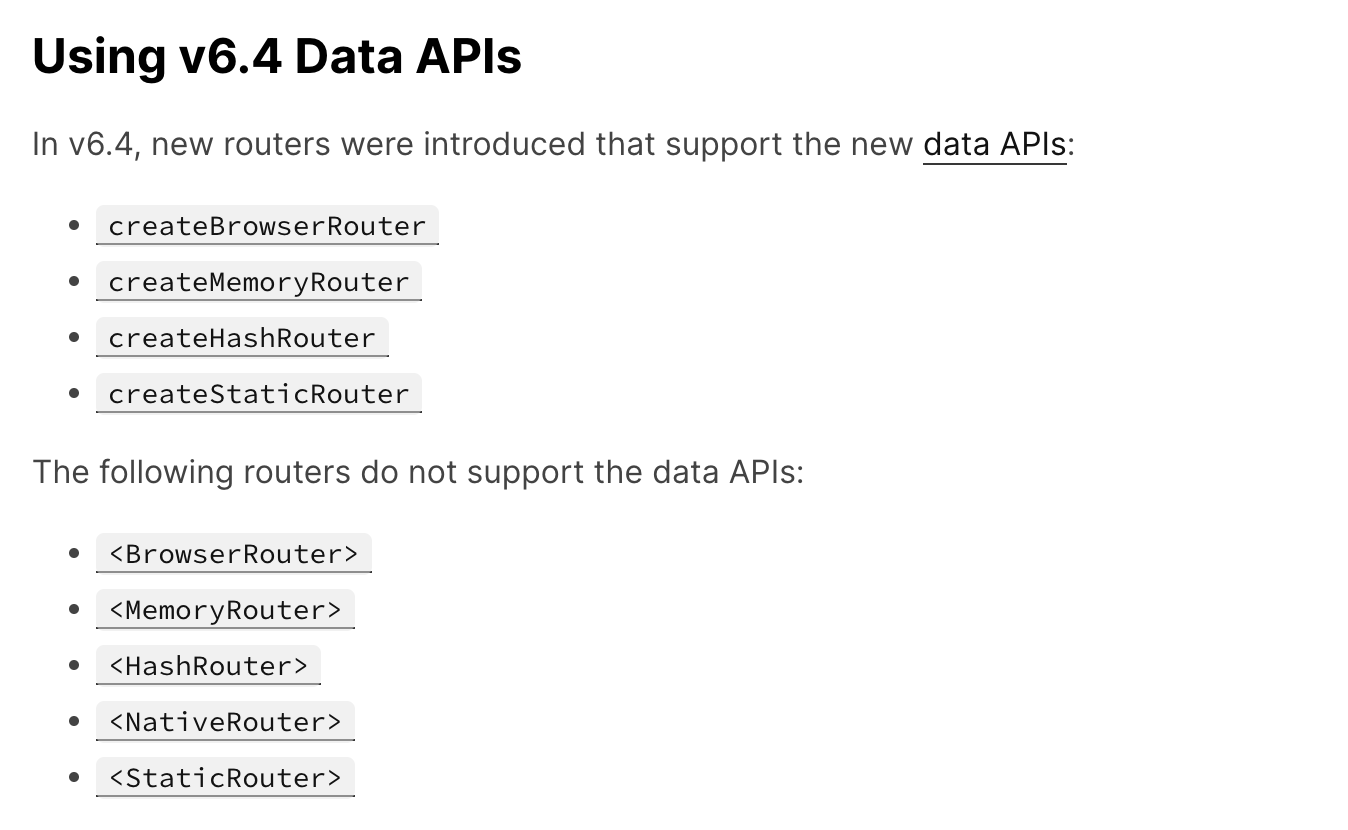
Task: Open the createMemoryRouter reference link
Action: (259, 282)
